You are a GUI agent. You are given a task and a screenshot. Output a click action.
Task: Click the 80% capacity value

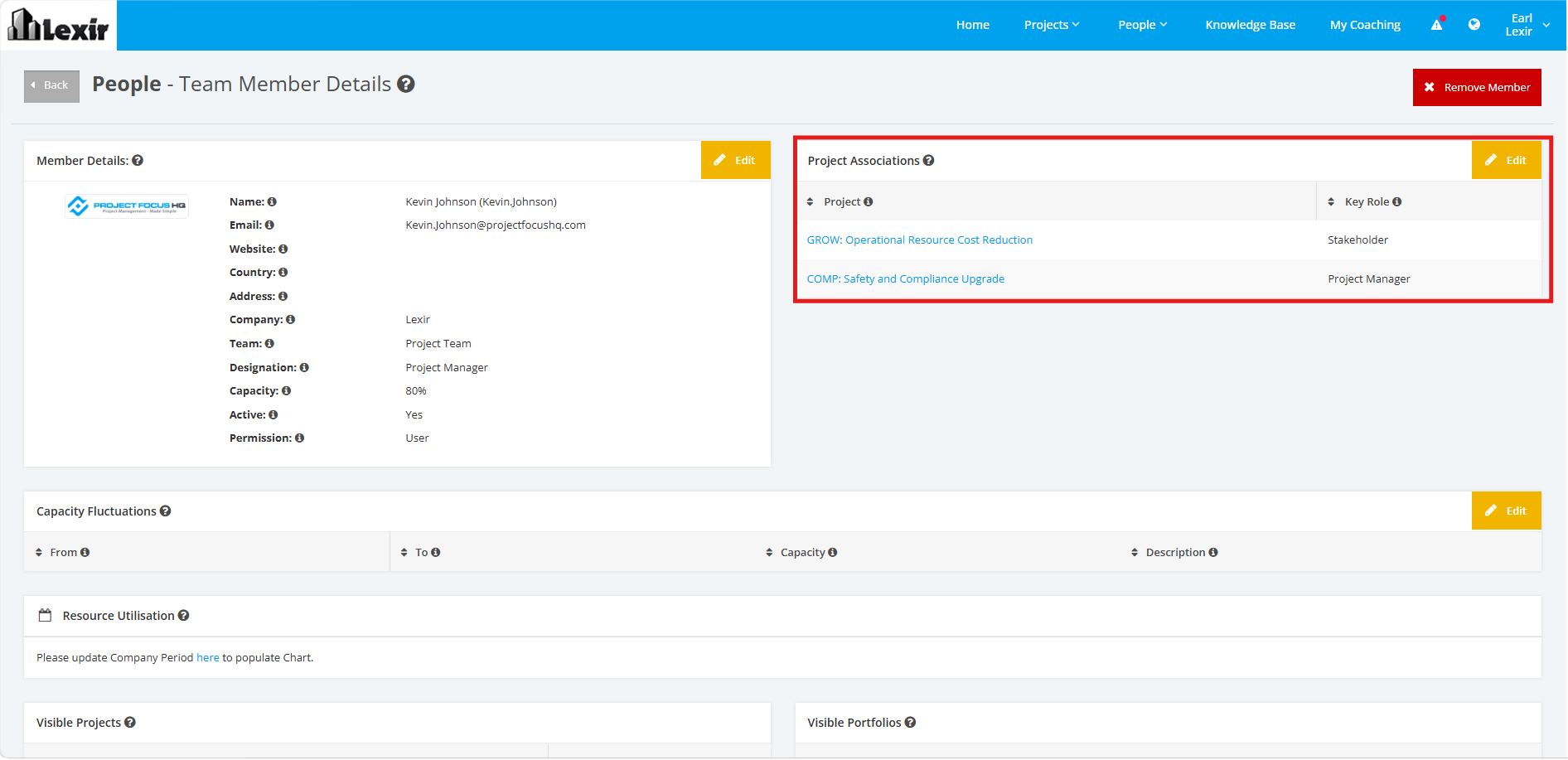coord(416,391)
